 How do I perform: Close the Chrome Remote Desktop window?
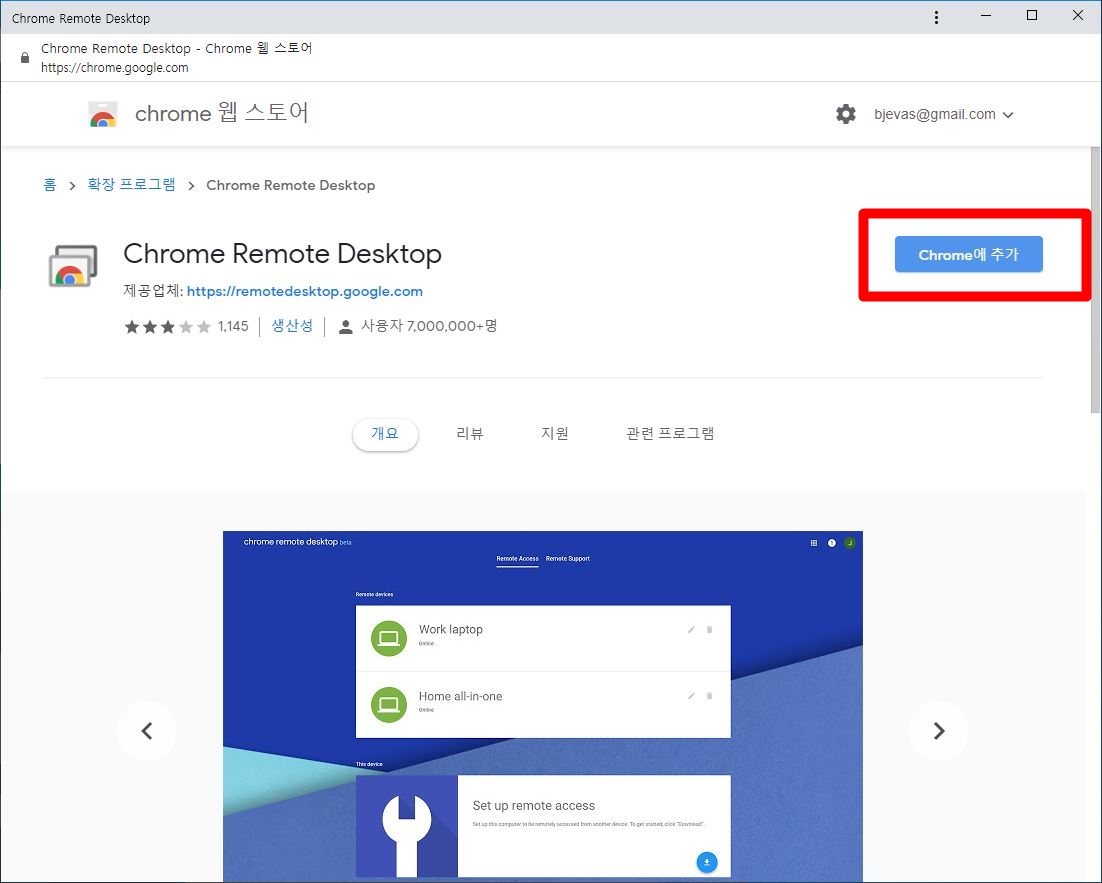point(1077,15)
